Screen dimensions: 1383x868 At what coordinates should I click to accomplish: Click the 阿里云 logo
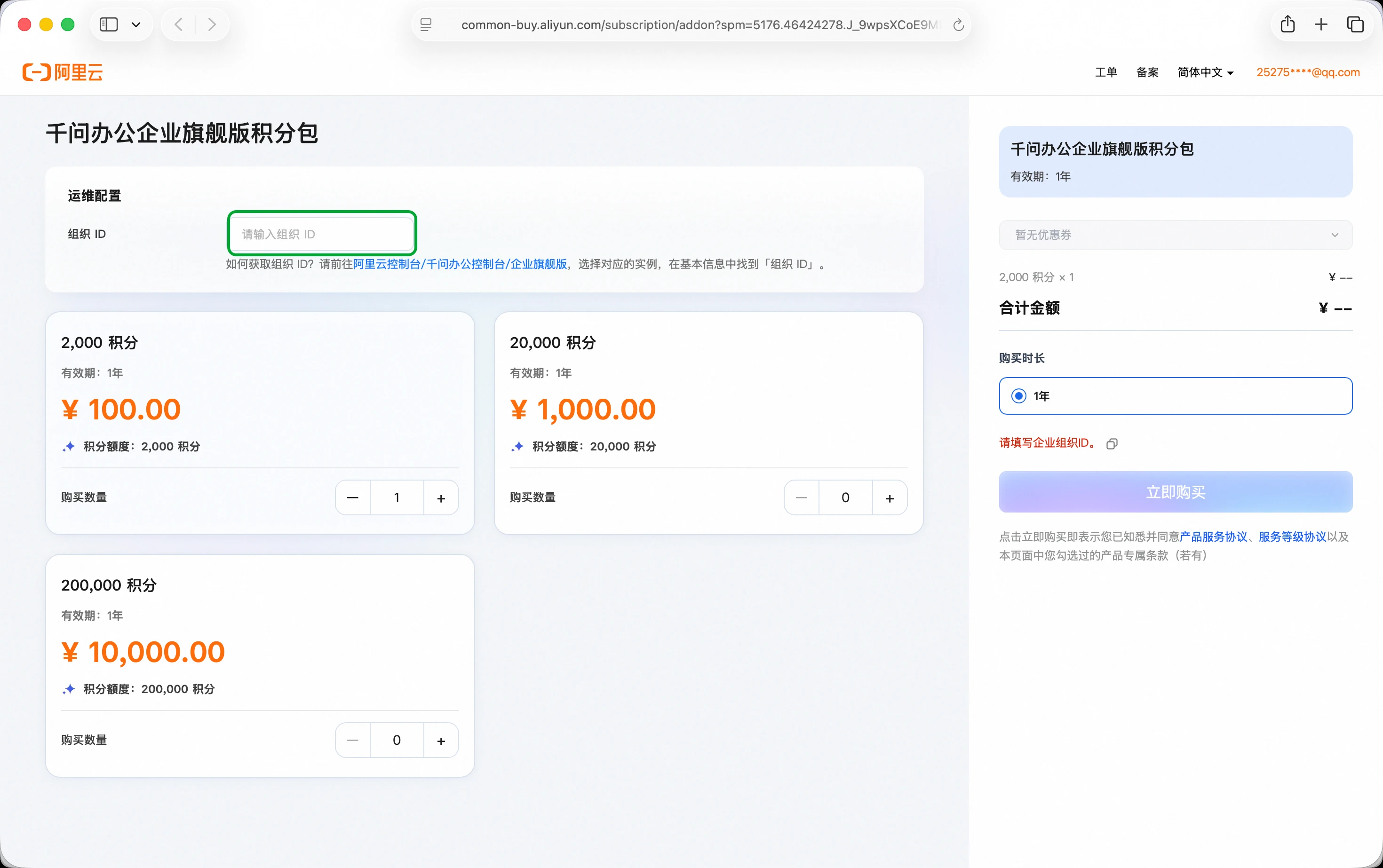coord(63,72)
